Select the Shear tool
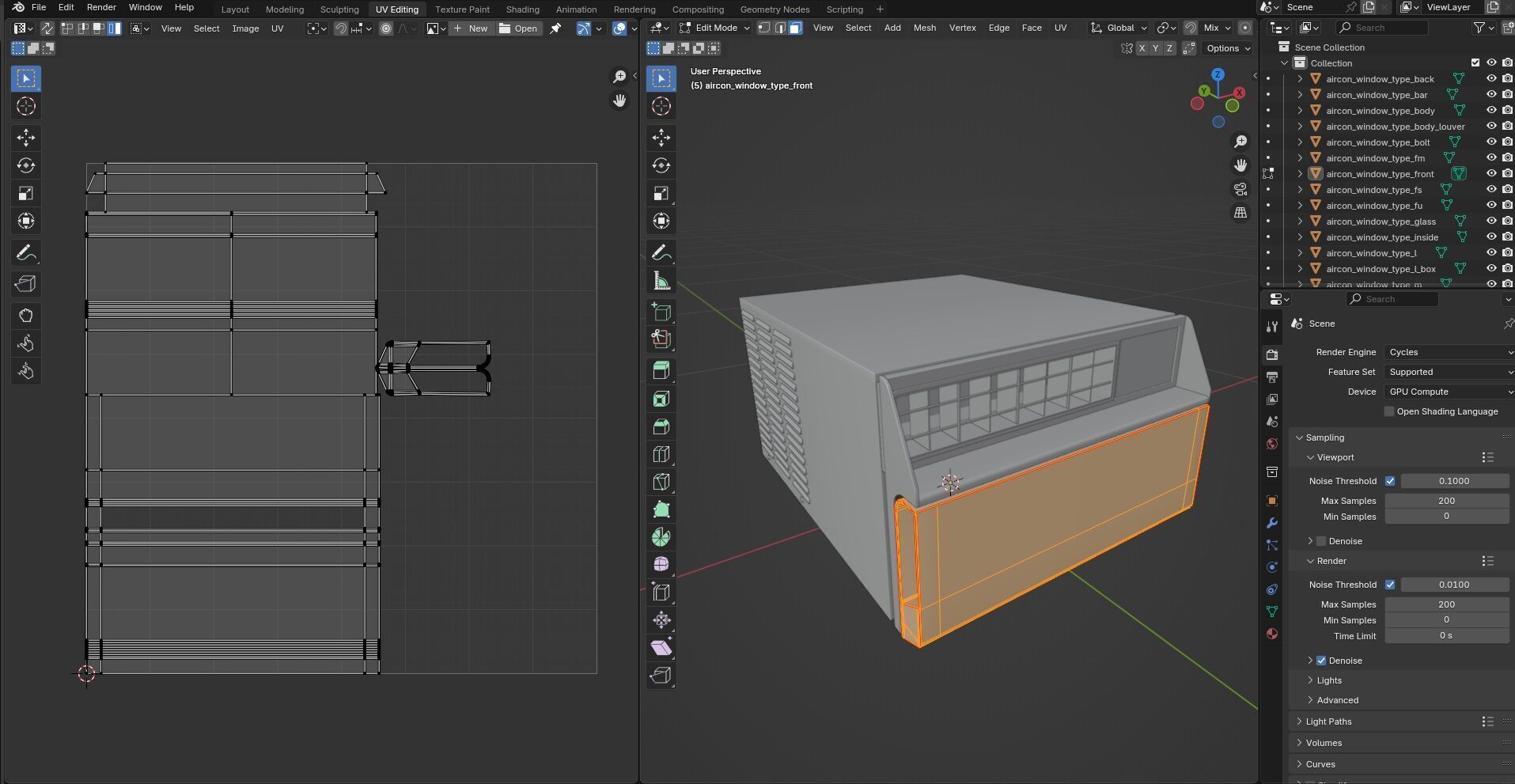The image size is (1515, 784). pyautogui.click(x=661, y=648)
